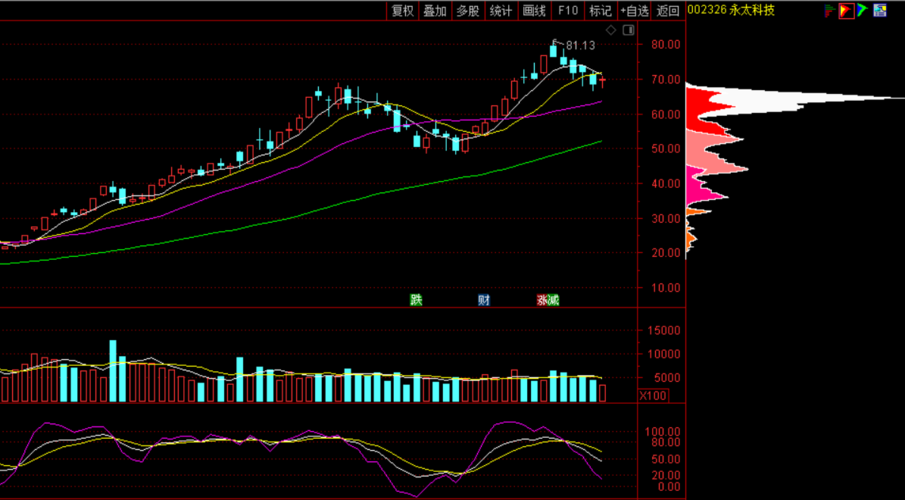Click the 复权 toolbar button
Viewport: 905px width, 500px height.
tap(402, 10)
